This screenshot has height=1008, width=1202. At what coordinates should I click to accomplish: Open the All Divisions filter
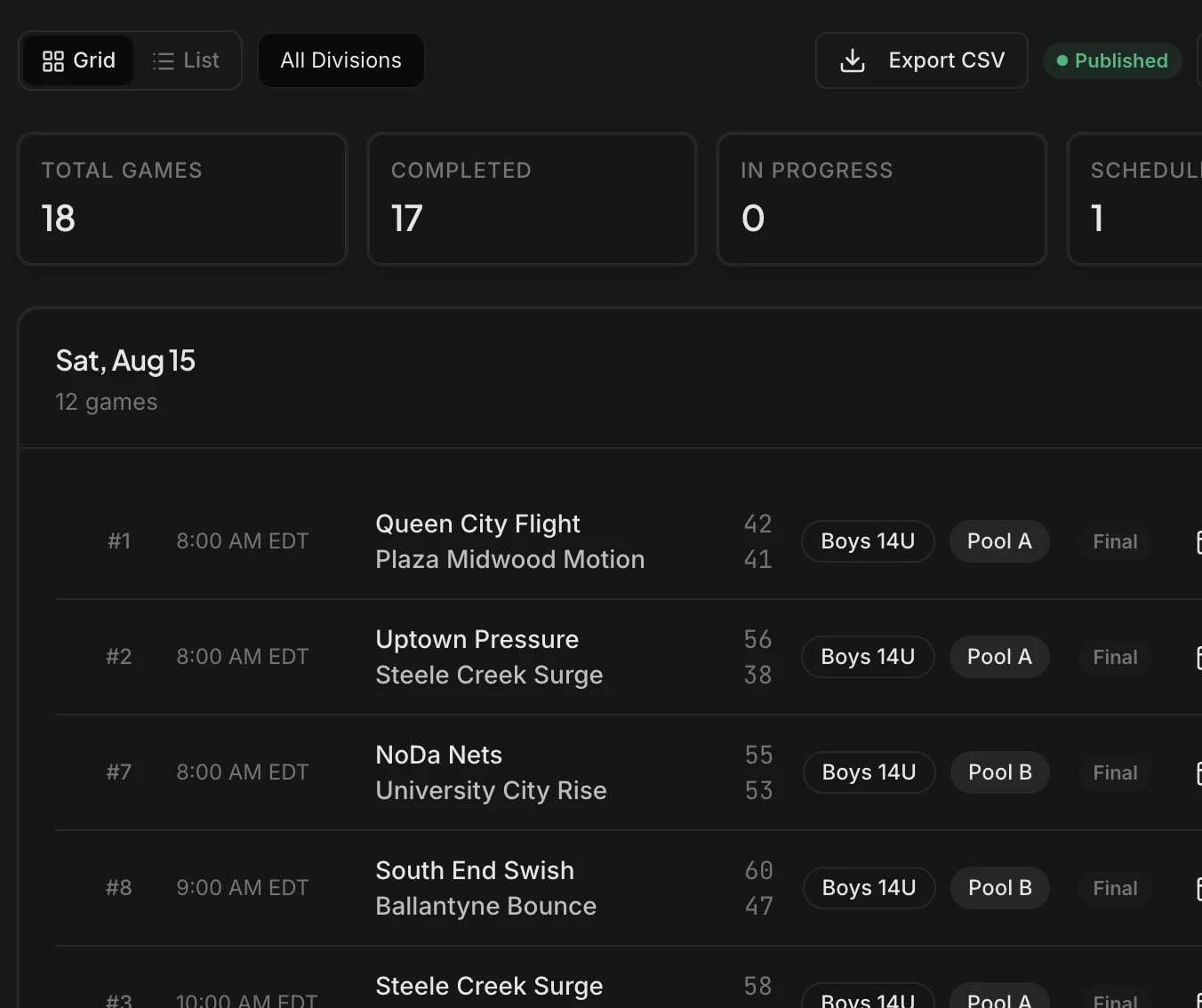coord(341,60)
